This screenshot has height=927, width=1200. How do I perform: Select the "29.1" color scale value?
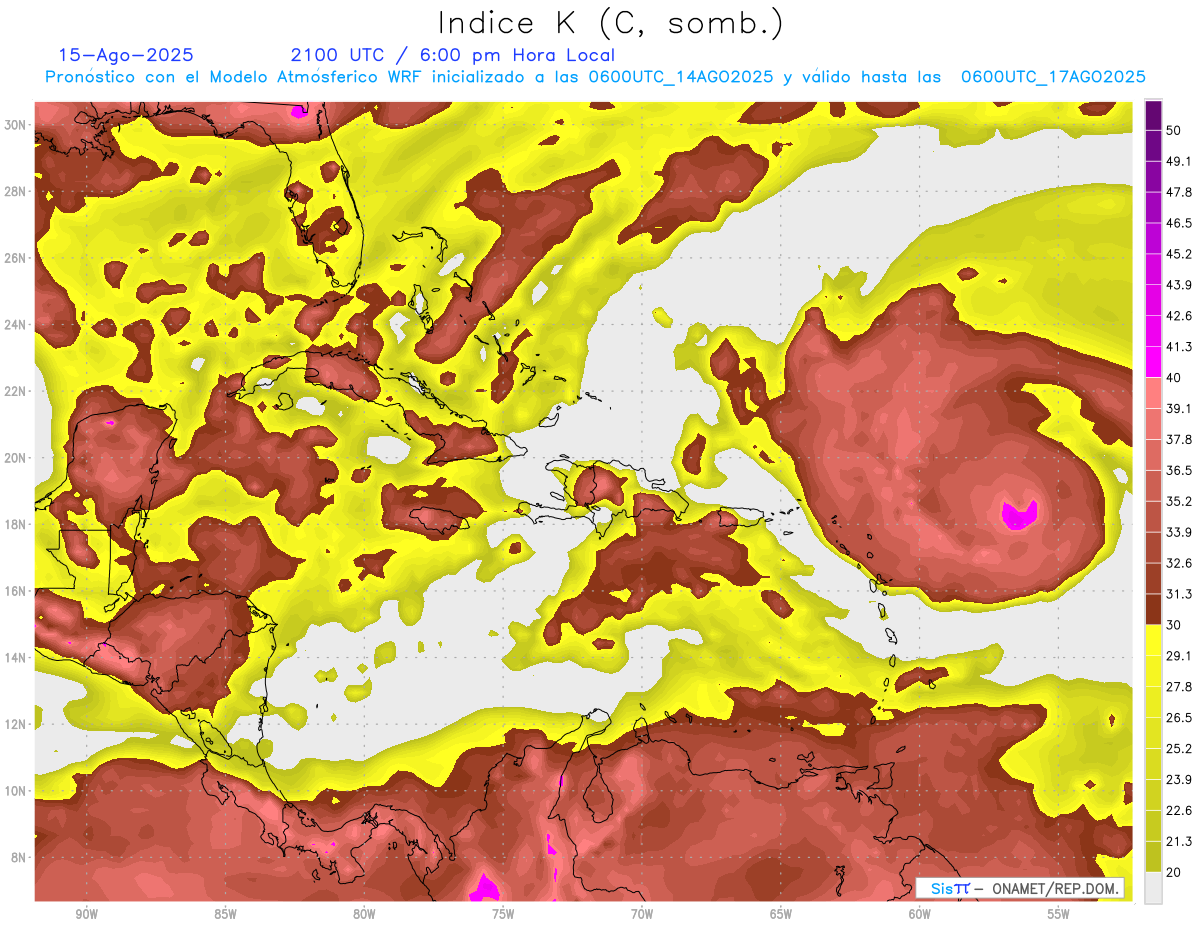click(1178, 656)
